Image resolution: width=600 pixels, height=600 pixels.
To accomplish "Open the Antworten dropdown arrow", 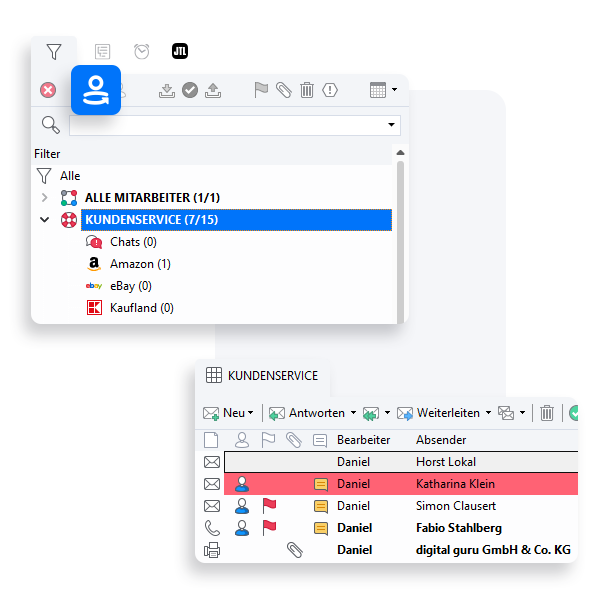I will pos(352,413).
